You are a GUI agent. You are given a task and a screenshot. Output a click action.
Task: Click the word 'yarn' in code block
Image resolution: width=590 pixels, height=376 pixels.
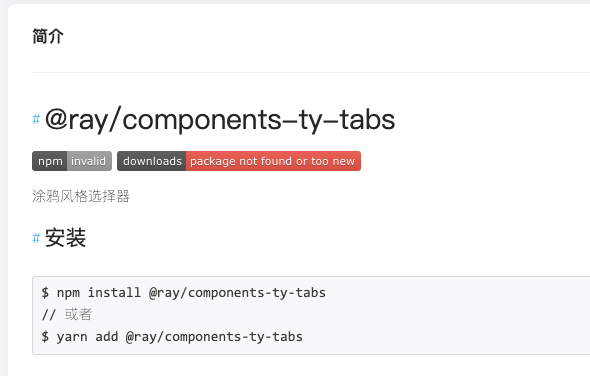point(72,337)
